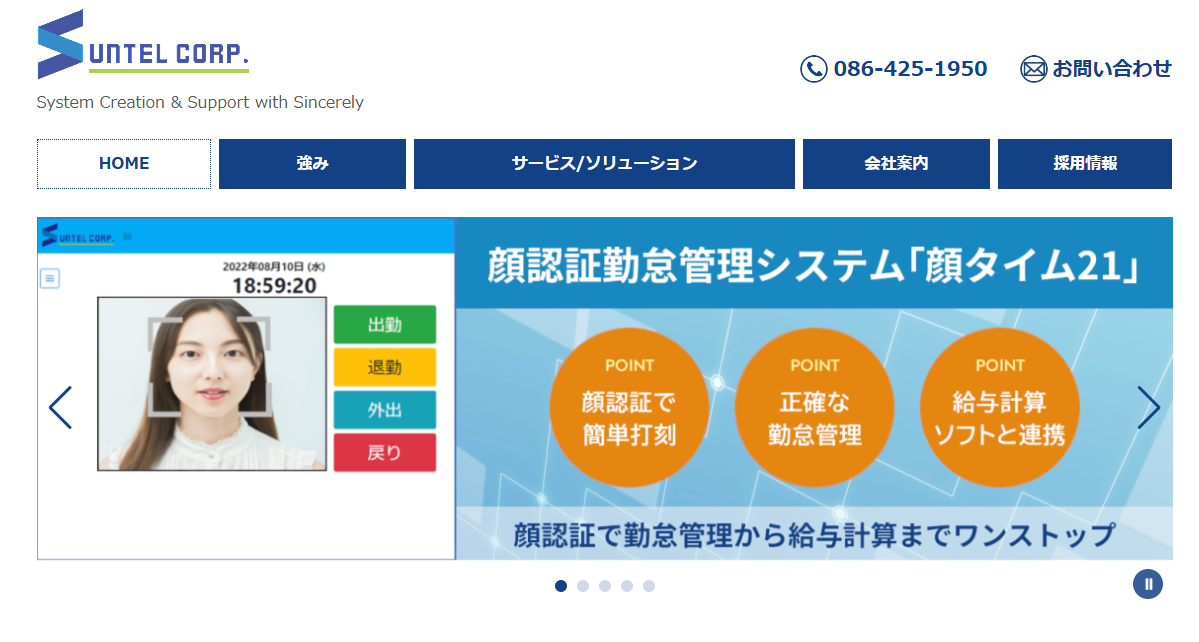Click the 顔認証で簡単打刻 point circle
Screen dimensions: 1199x642
point(629,407)
